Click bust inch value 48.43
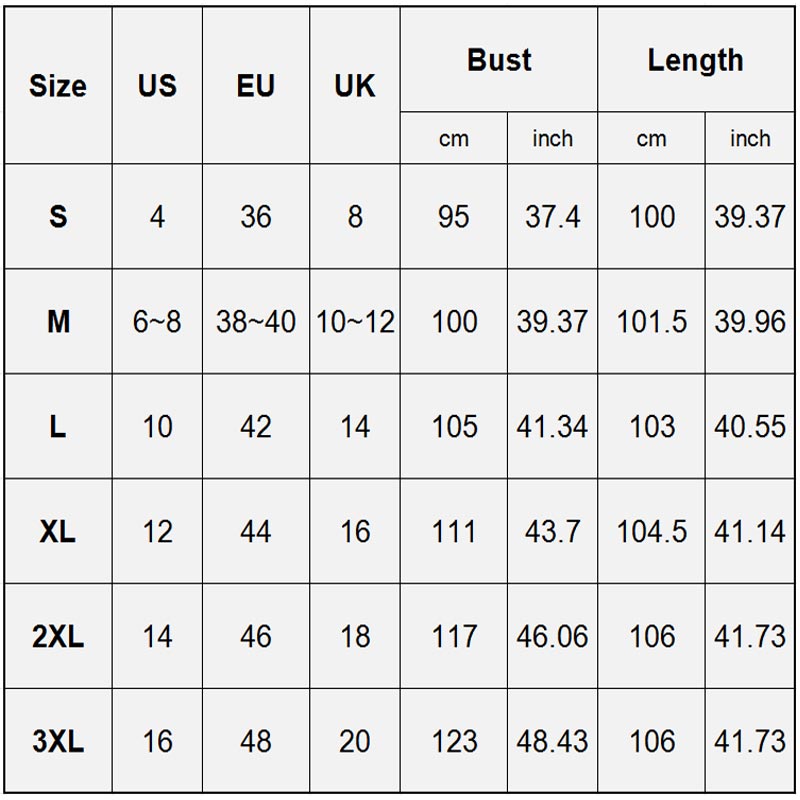 [552, 742]
